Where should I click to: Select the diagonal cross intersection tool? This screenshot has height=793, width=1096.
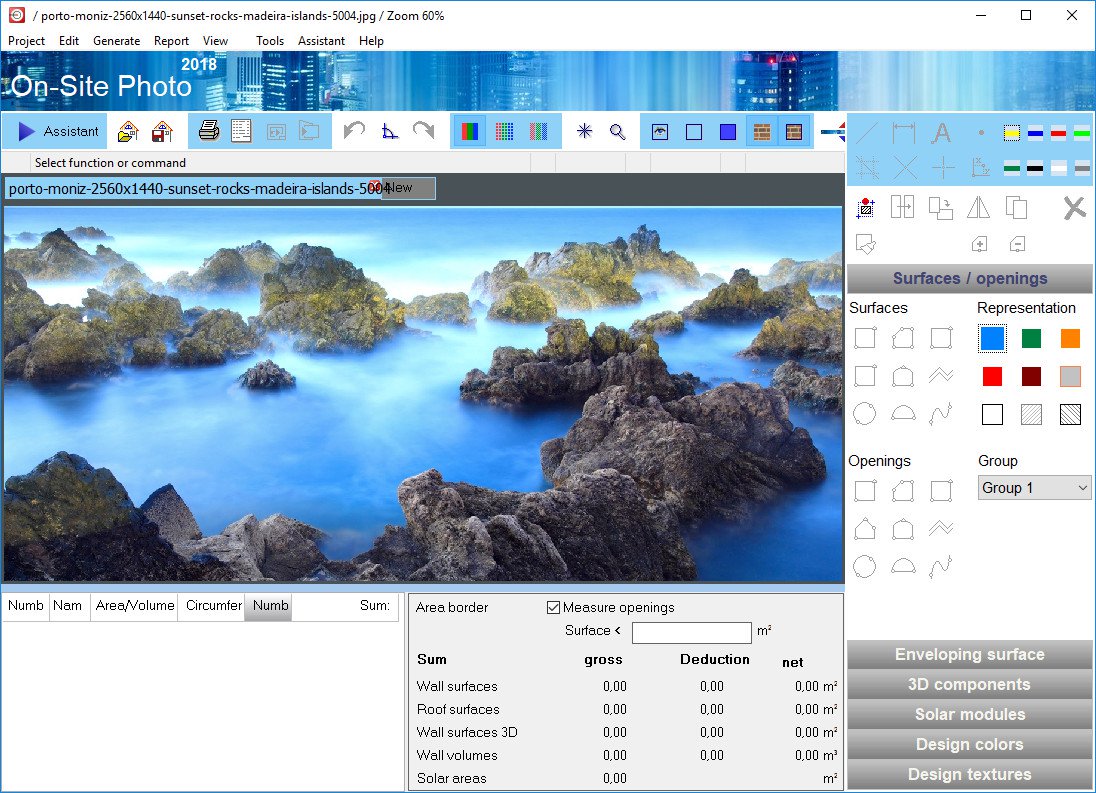coord(905,168)
